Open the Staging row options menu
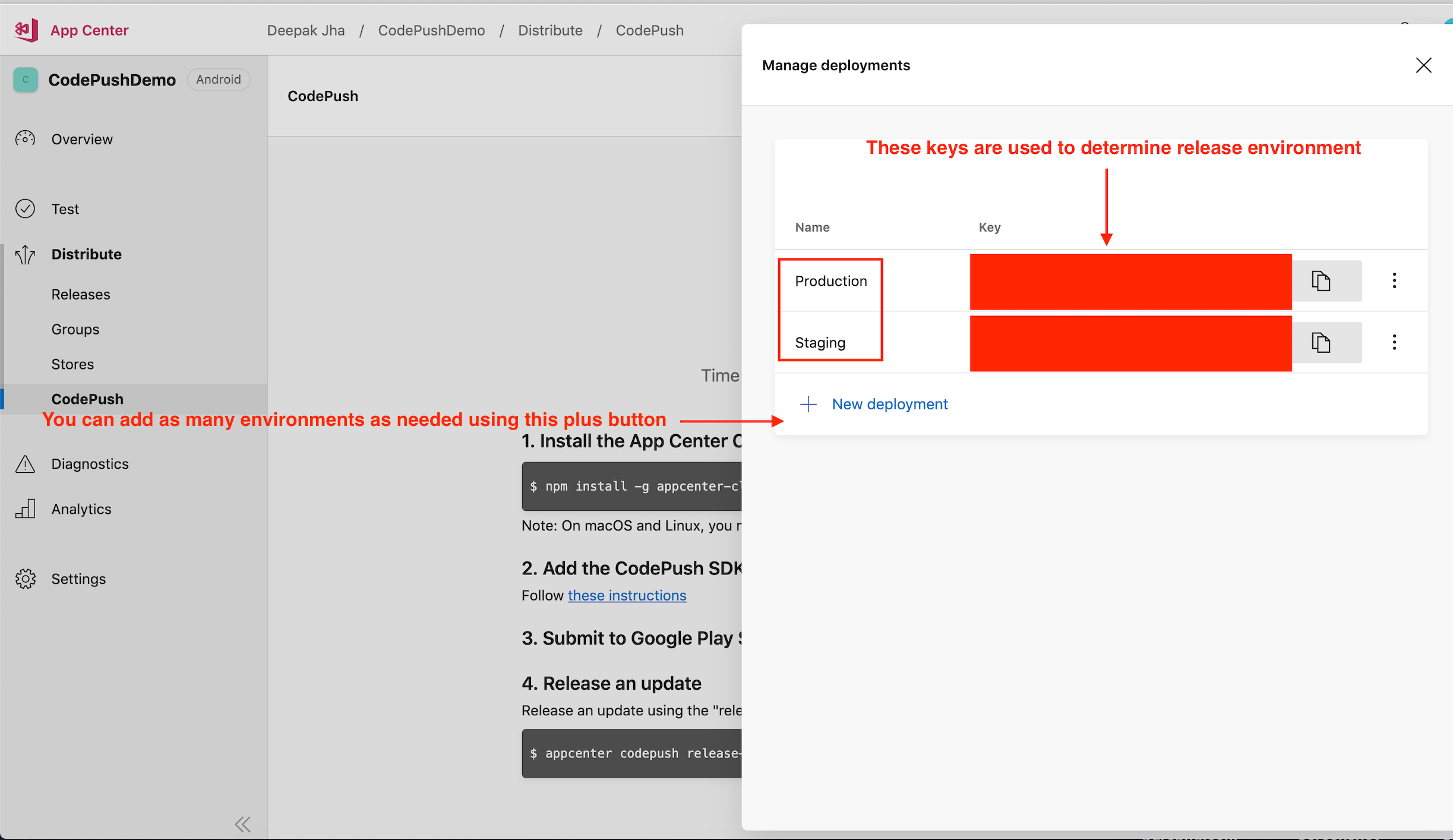This screenshot has width=1453, height=840. (1394, 342)
